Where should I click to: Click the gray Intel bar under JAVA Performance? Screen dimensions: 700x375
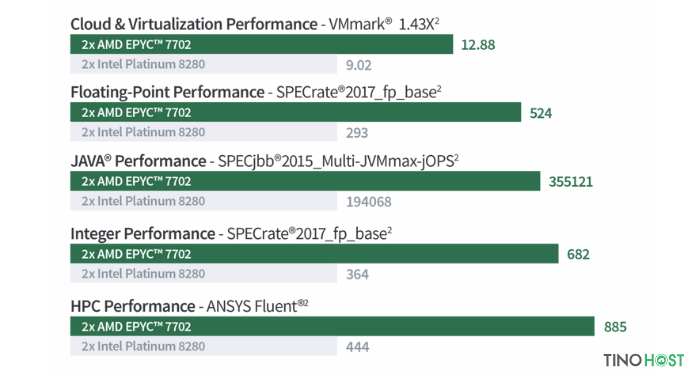[204, 201]
